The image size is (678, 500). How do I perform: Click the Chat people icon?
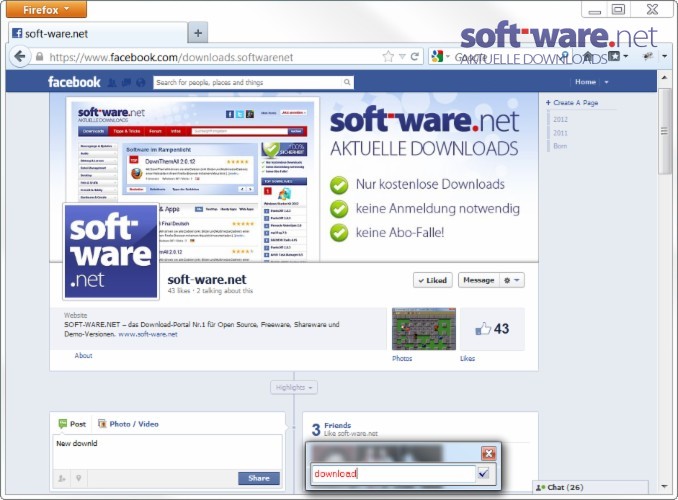540,487
